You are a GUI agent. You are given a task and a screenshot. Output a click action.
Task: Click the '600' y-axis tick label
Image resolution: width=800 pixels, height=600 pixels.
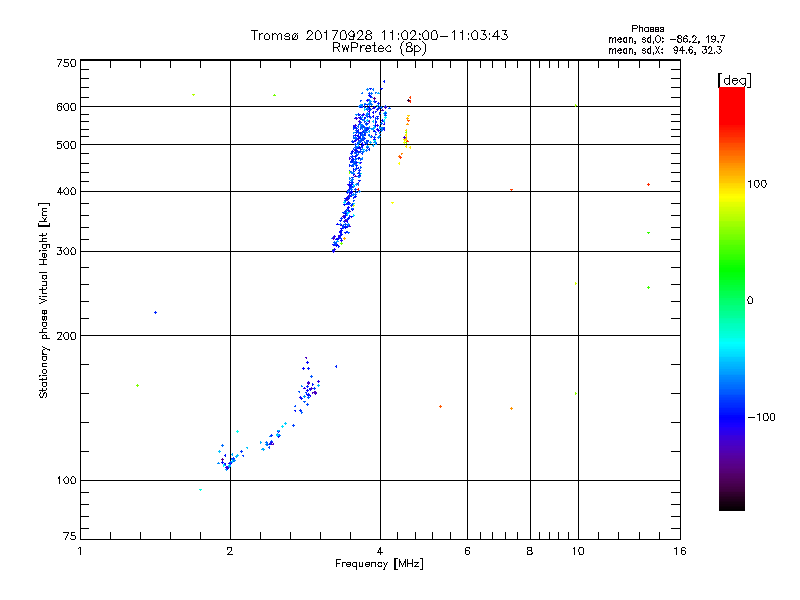click(x=66, y=107)
